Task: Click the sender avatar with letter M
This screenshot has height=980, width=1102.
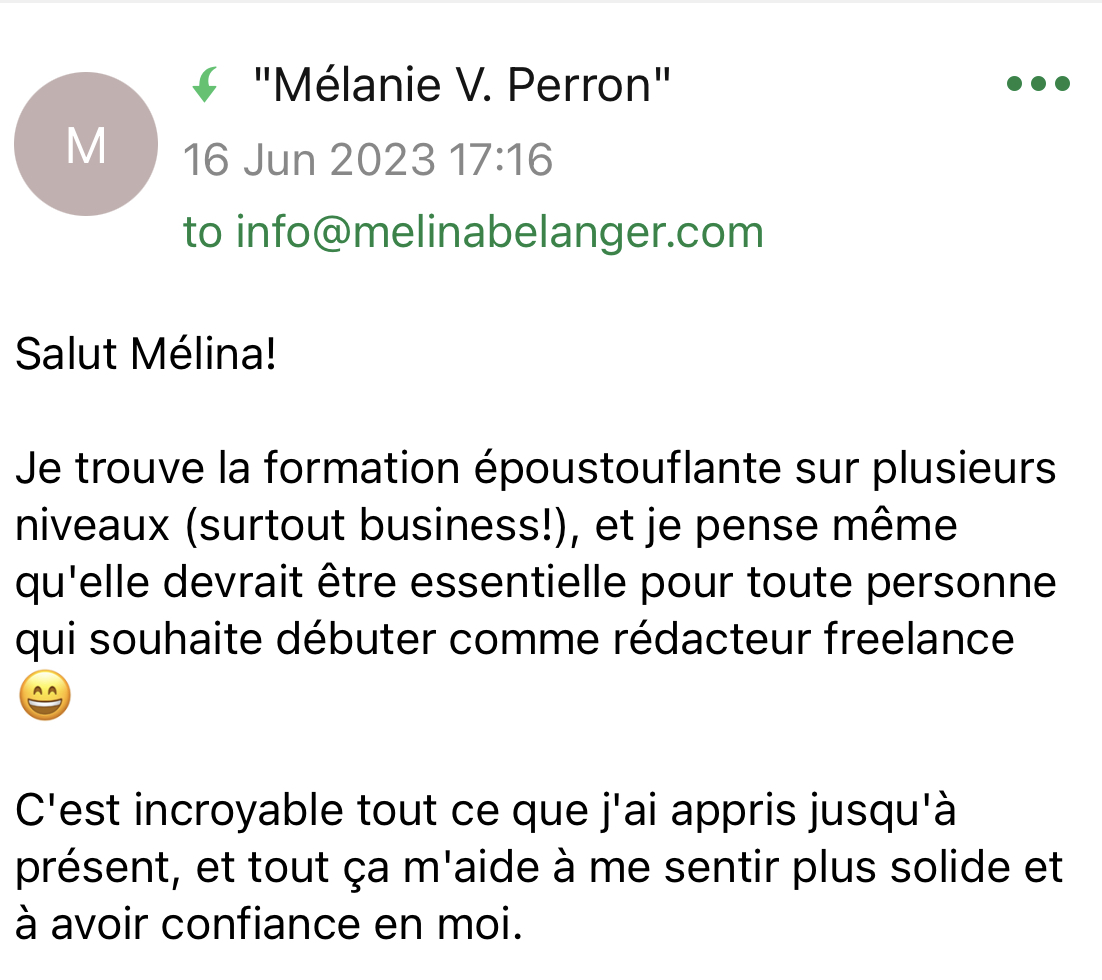Action: coord(86,146)
